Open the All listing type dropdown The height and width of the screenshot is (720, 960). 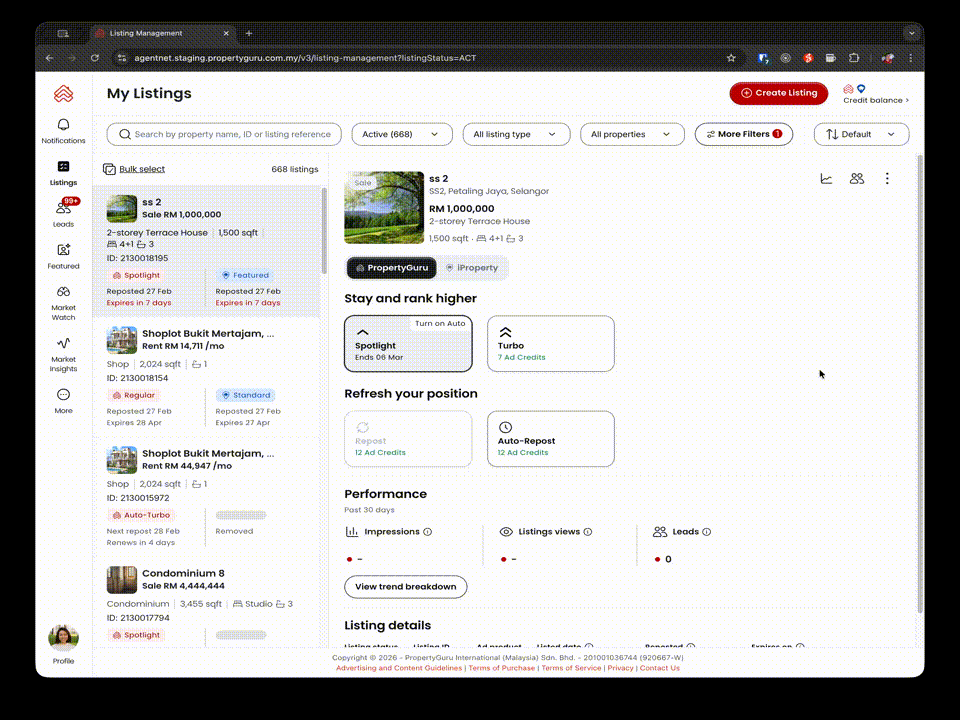point(516,134)
